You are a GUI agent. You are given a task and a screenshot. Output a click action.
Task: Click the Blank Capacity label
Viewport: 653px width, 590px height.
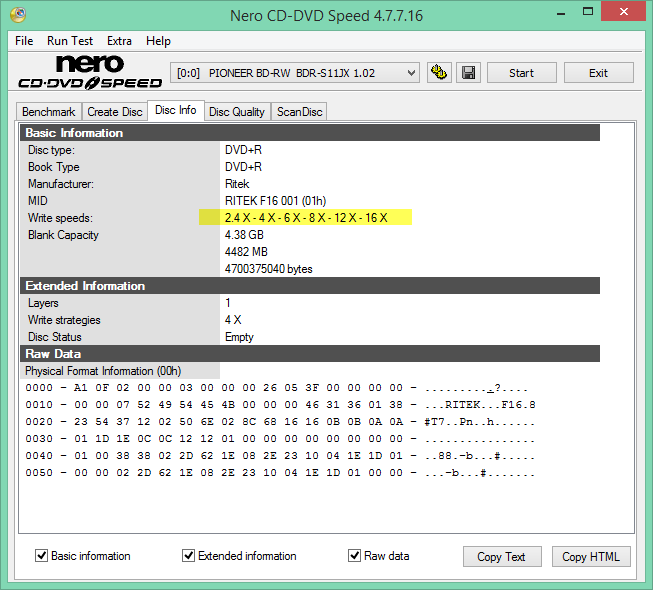click(x=63, y=235)
